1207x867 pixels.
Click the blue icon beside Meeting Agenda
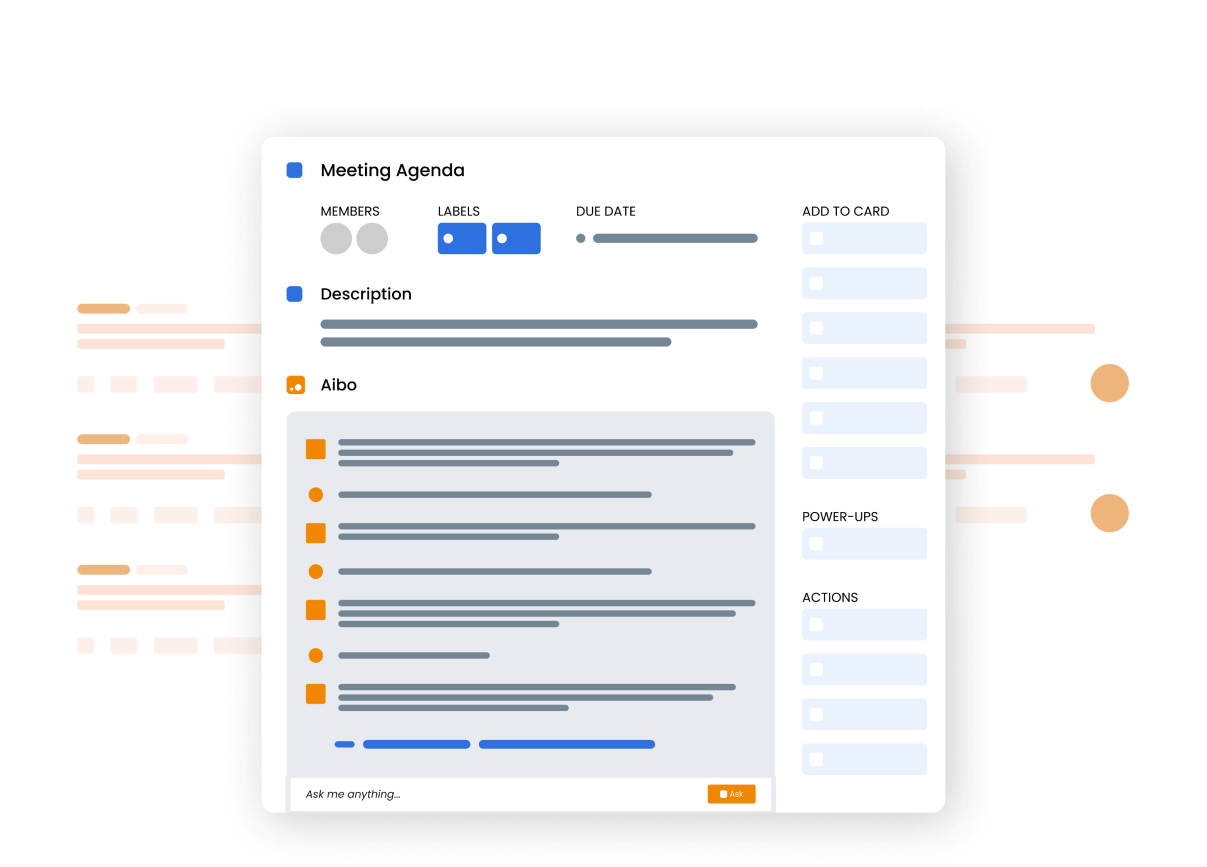[x=294, y=170]
